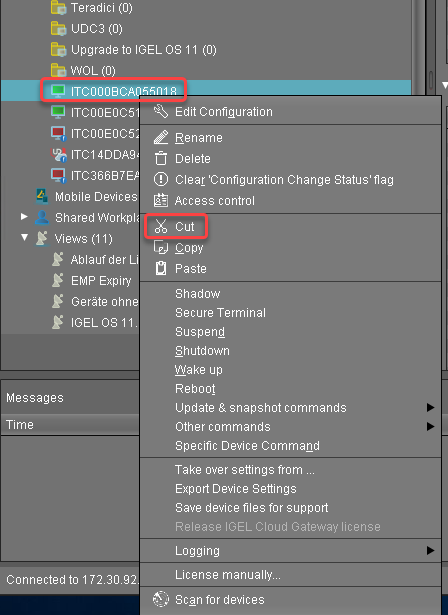
Task: Click the clipboard icon beside Paste
Action: click(x=160, y=268)
